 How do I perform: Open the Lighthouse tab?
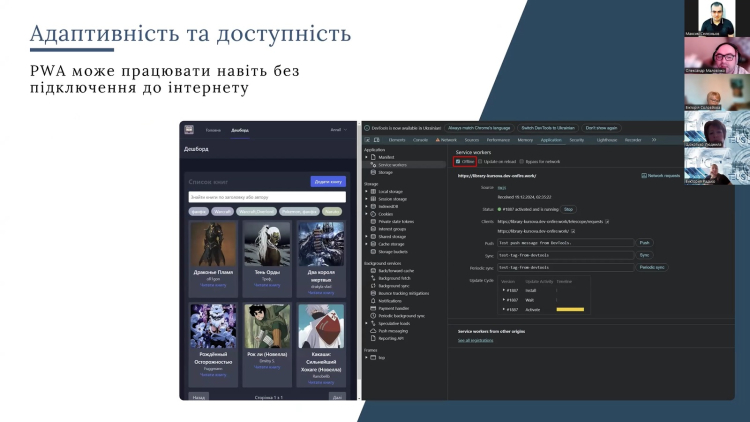(607, 140)
